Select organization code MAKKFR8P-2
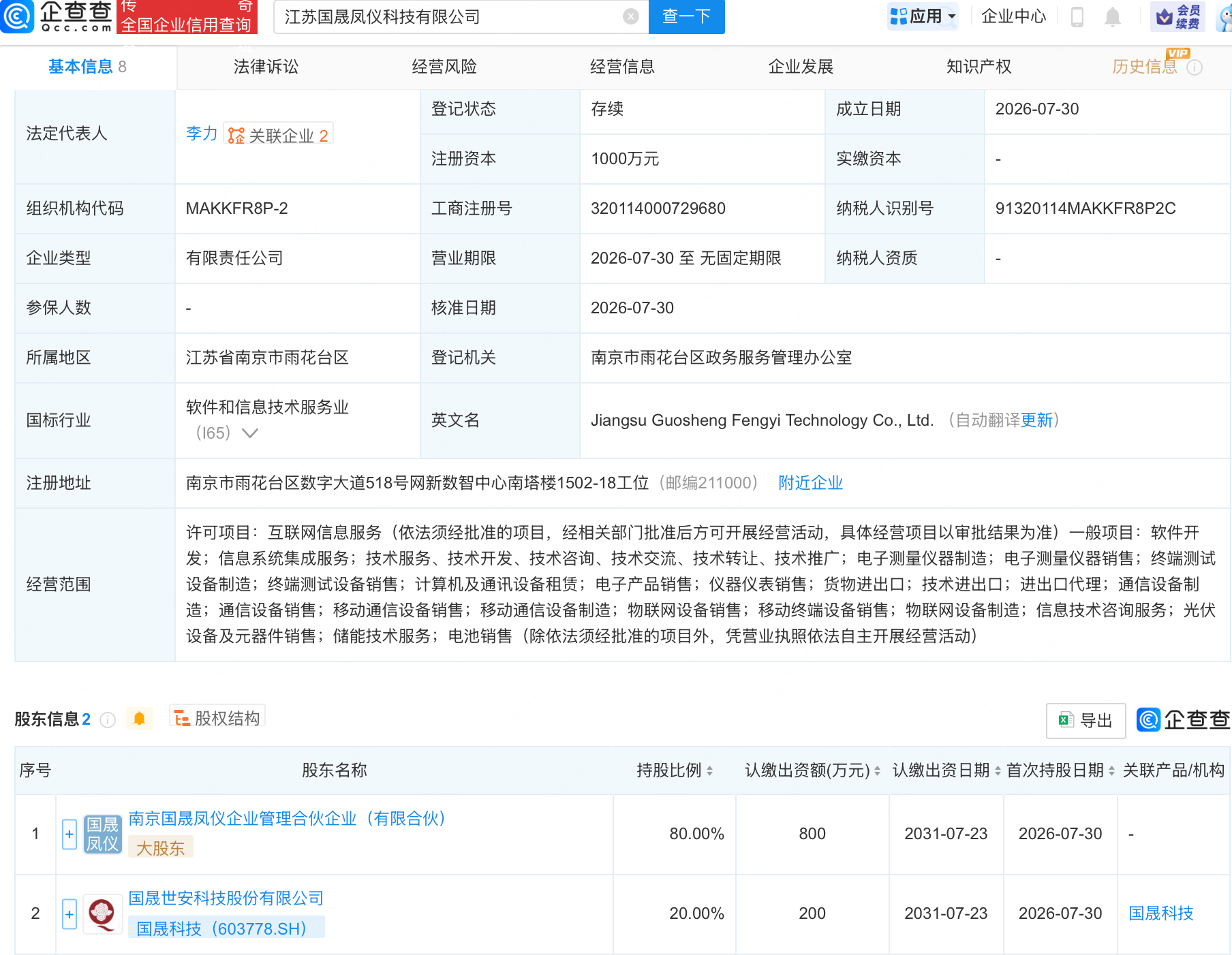The height and width of the screenshot is (955, 1232). point(237,208)
